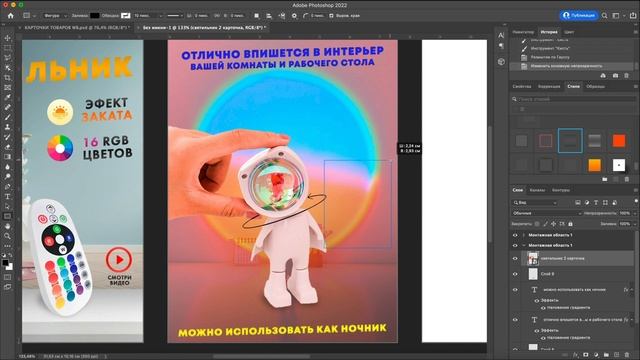Create new adjustment layer icon

(596, 355)
